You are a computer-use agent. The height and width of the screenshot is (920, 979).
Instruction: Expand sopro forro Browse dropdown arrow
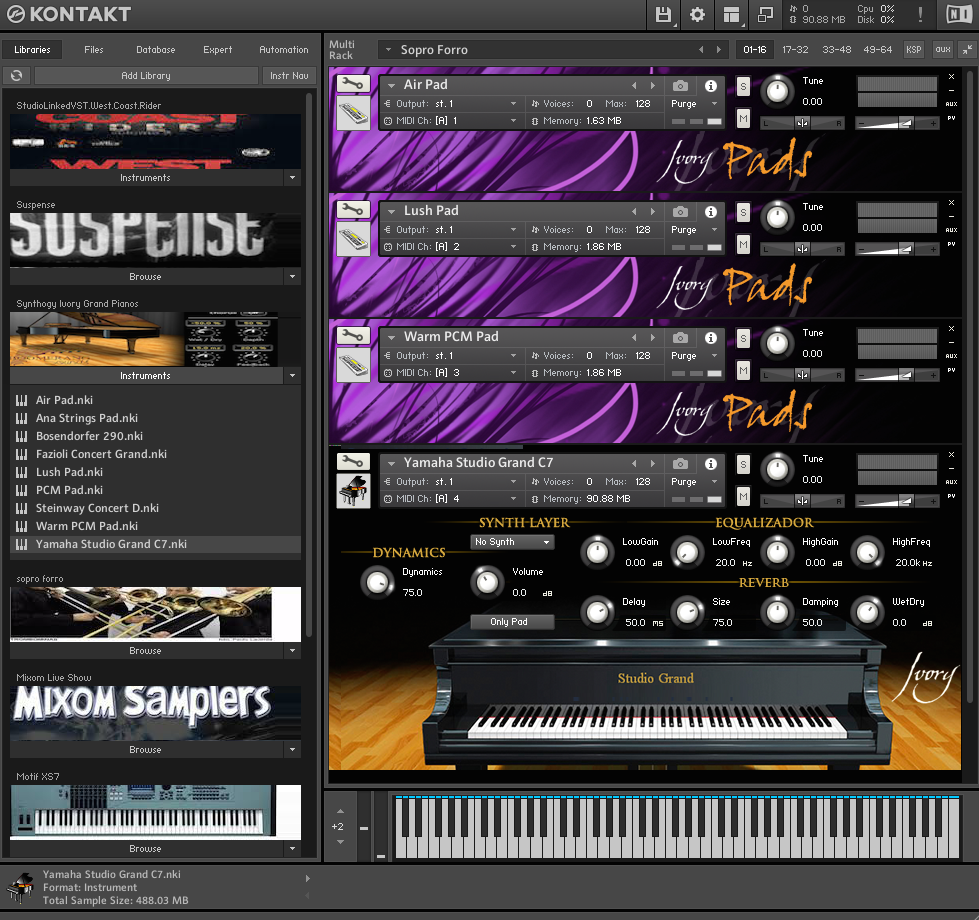coord(292,650)
